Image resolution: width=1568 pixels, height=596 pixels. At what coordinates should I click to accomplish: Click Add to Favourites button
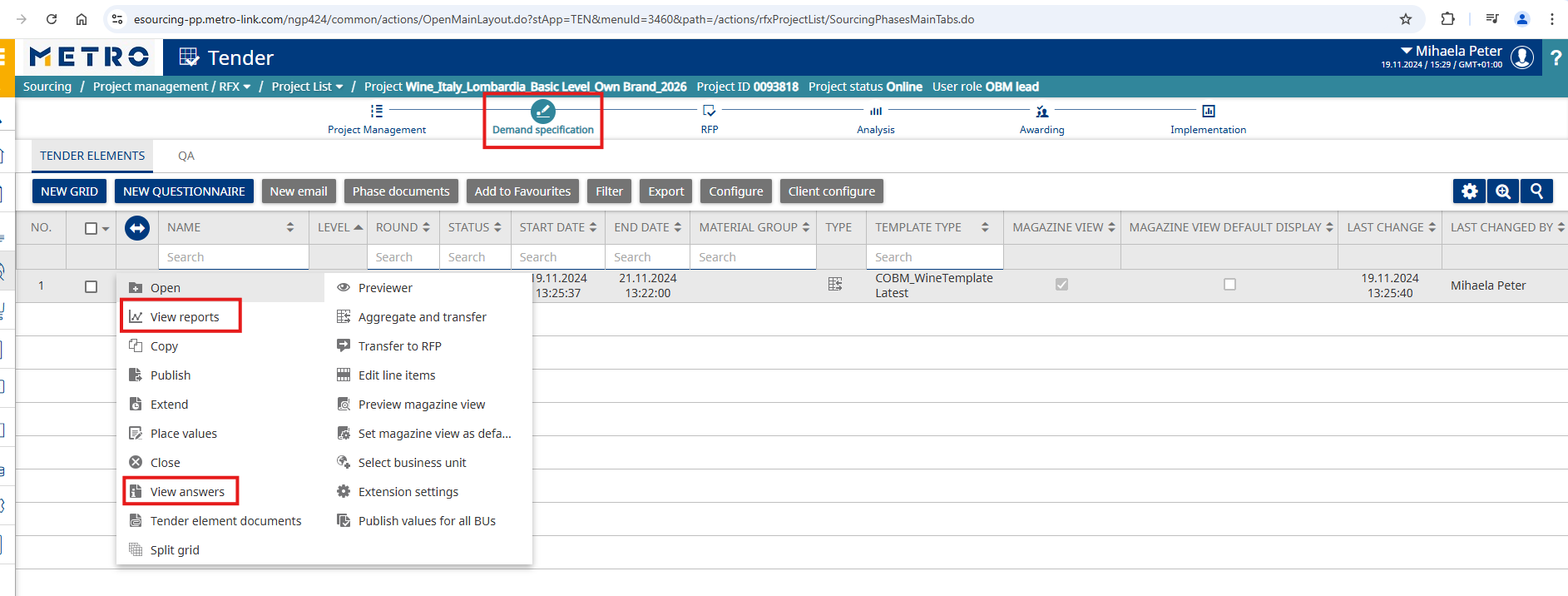point(522,191)
